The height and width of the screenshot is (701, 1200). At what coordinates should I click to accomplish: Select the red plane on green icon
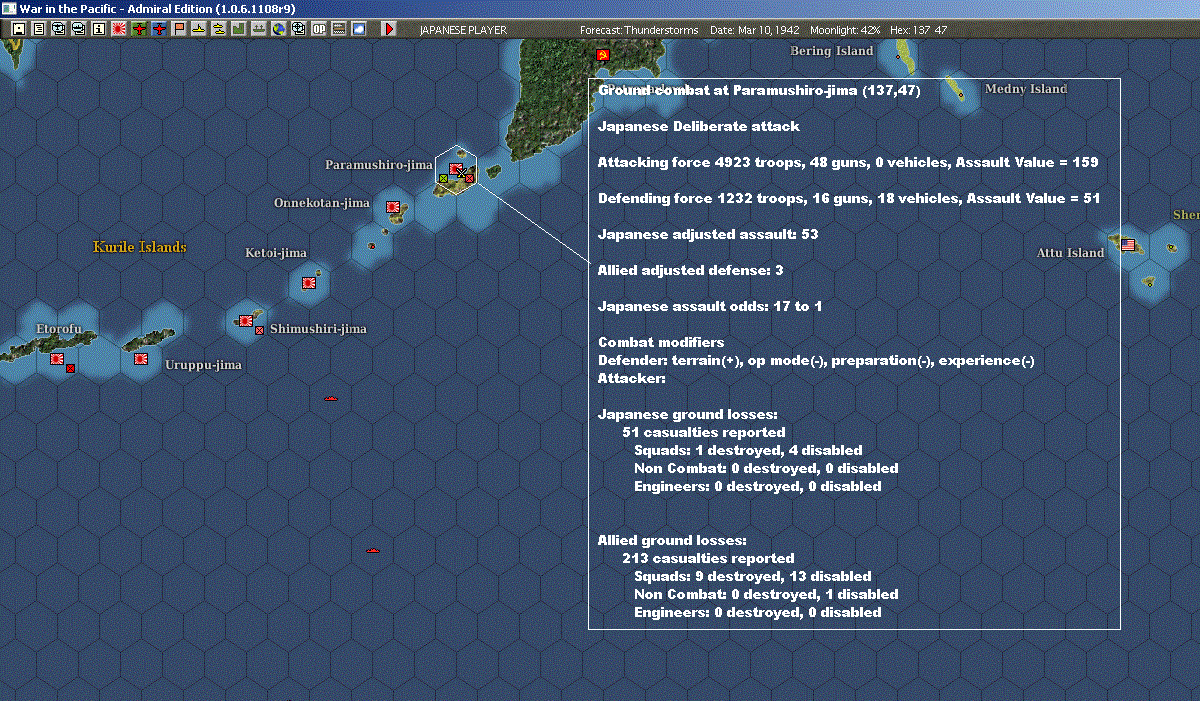click(139, 29)
